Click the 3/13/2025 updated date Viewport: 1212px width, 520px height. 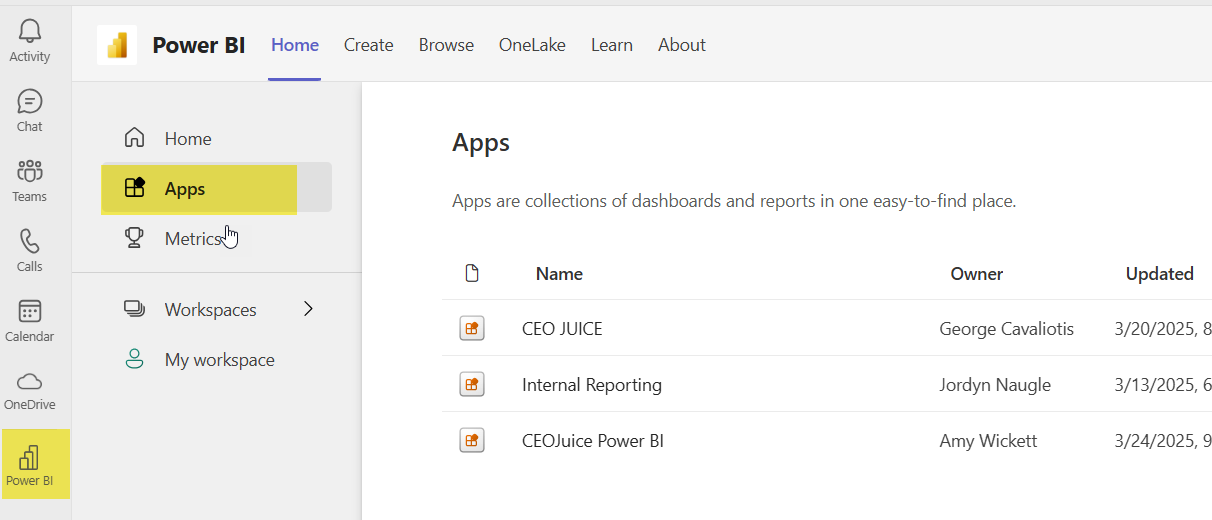pos(1163,384)
